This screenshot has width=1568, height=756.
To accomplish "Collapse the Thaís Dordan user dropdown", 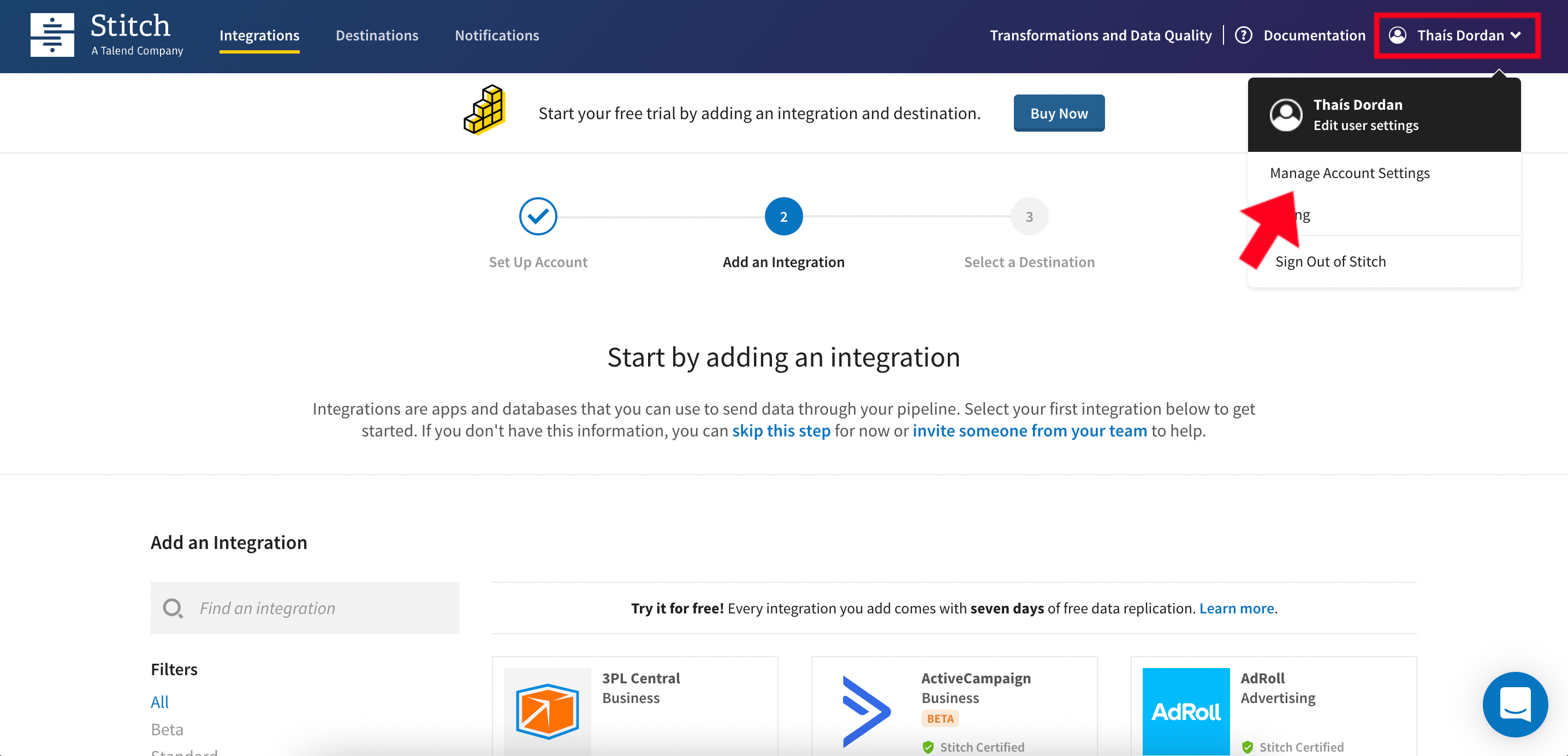I will click(x=1457, y=36).
